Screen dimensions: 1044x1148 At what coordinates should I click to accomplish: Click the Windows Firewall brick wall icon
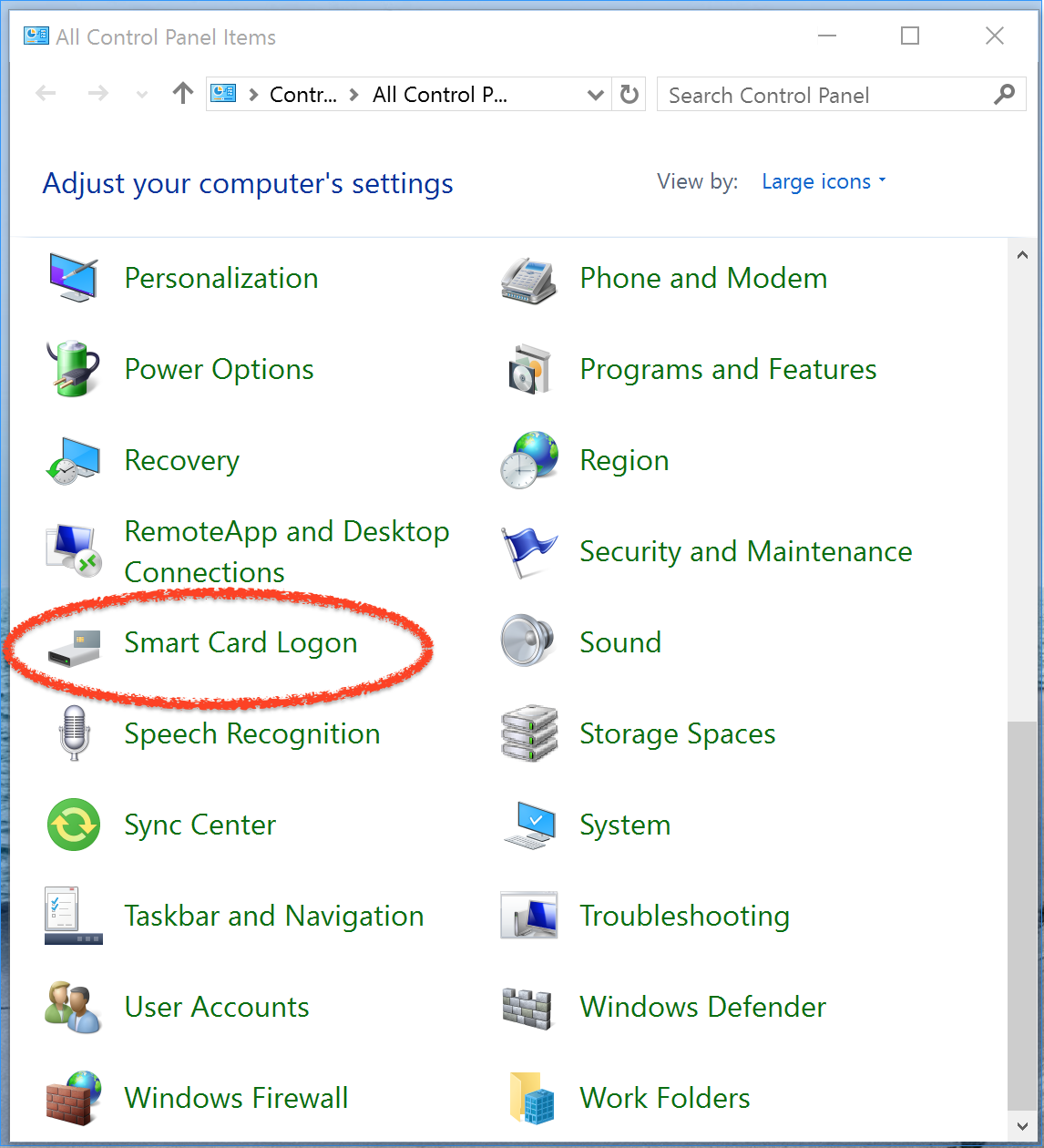pos(73,1098)
